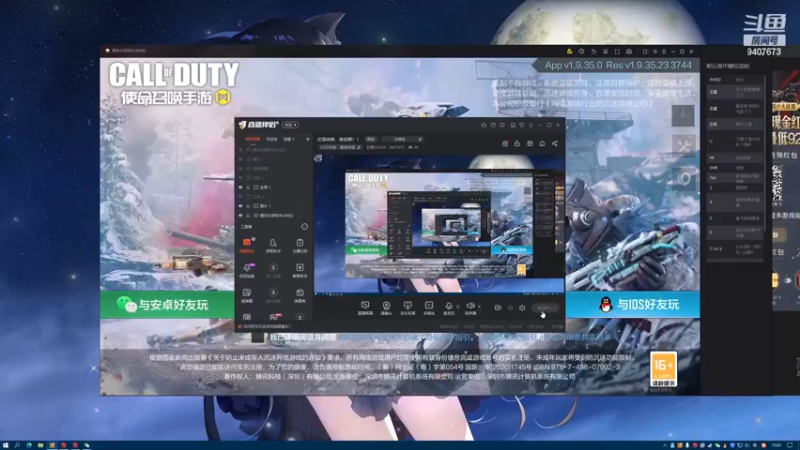
Task: Open the phone screen-cast help hint link
Action: pyautogui.click(x=265, y=327)
